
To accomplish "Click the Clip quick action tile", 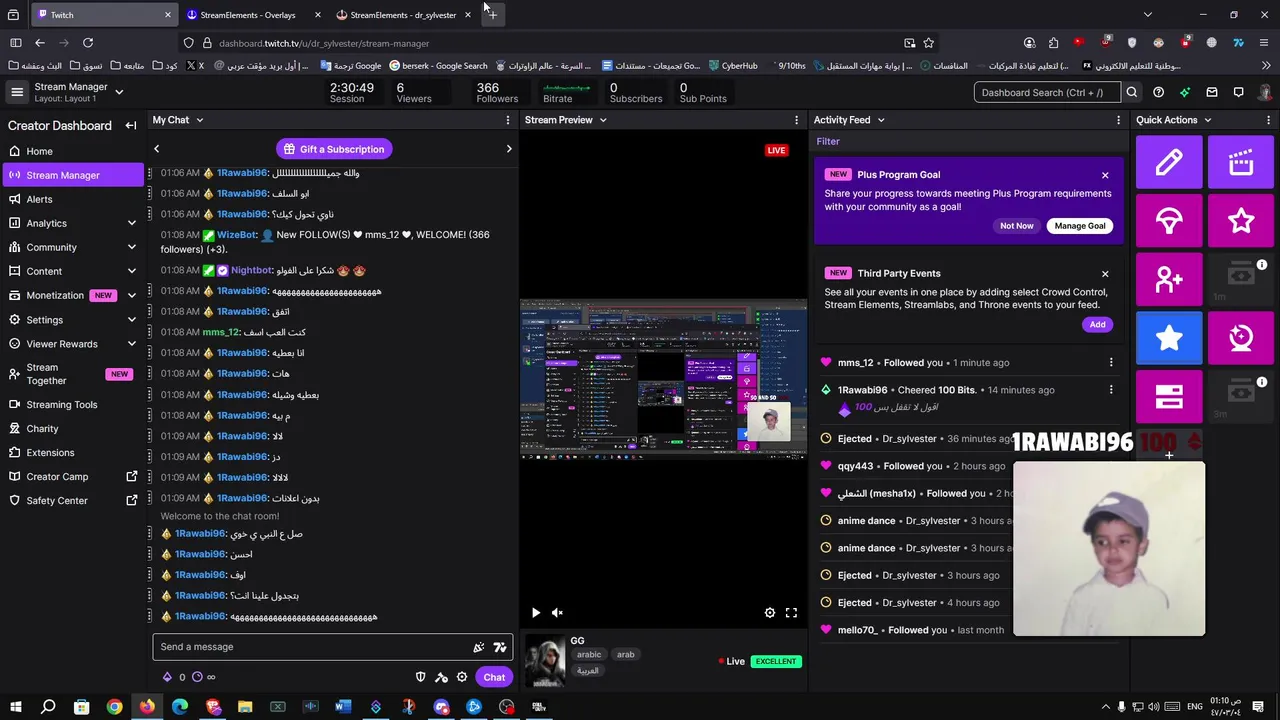I will pos(1241,162).
